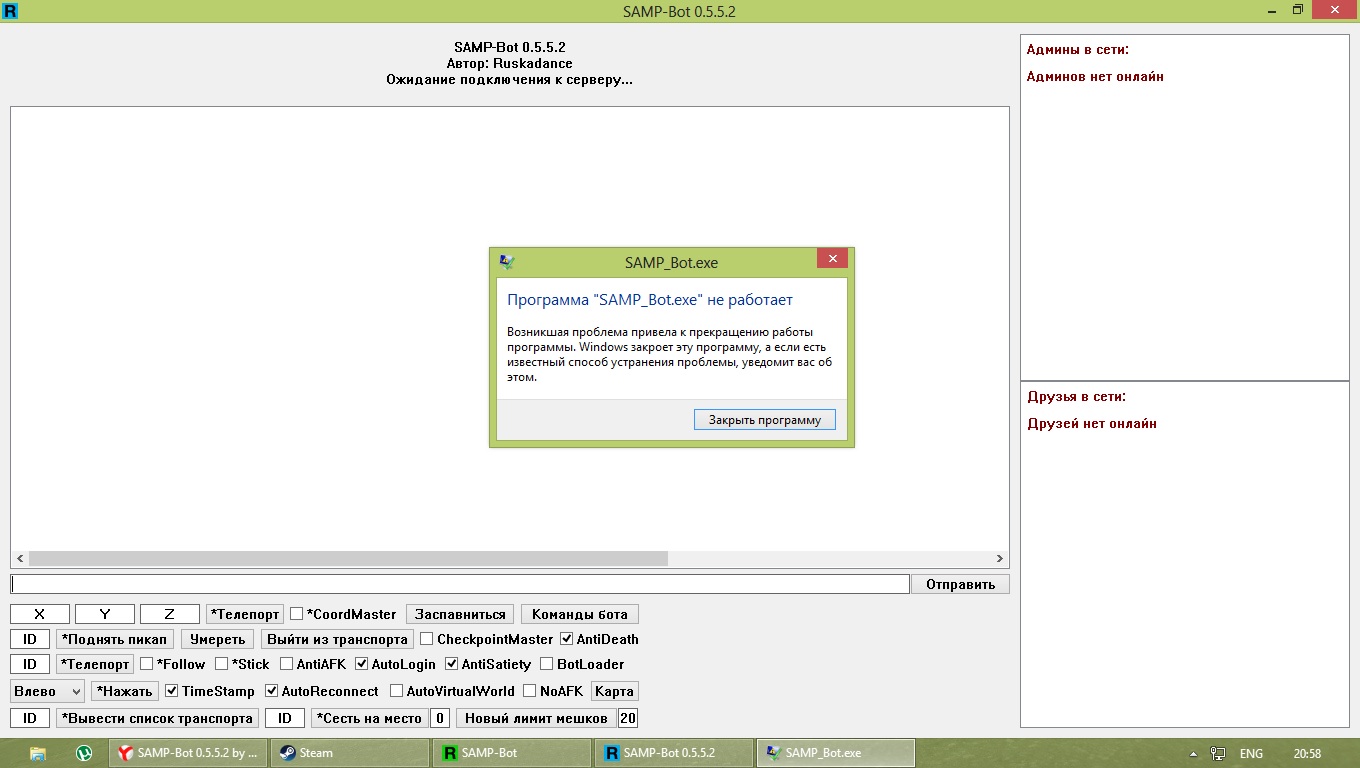This screenshot has height=768, width=1360.
Task: Uncheck TimeStamp checkbox
Action: [x=172, y=691]
